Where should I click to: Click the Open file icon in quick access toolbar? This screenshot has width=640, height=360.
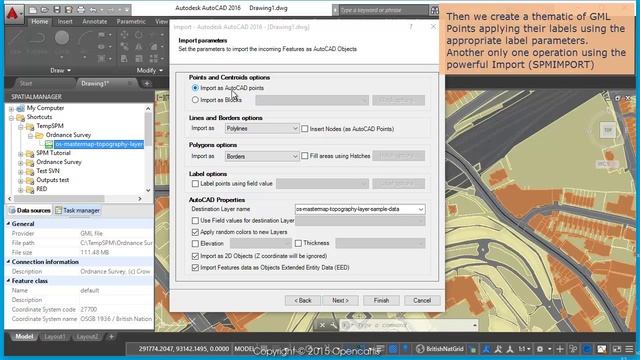pyautogui.click(x=44, y=9)
